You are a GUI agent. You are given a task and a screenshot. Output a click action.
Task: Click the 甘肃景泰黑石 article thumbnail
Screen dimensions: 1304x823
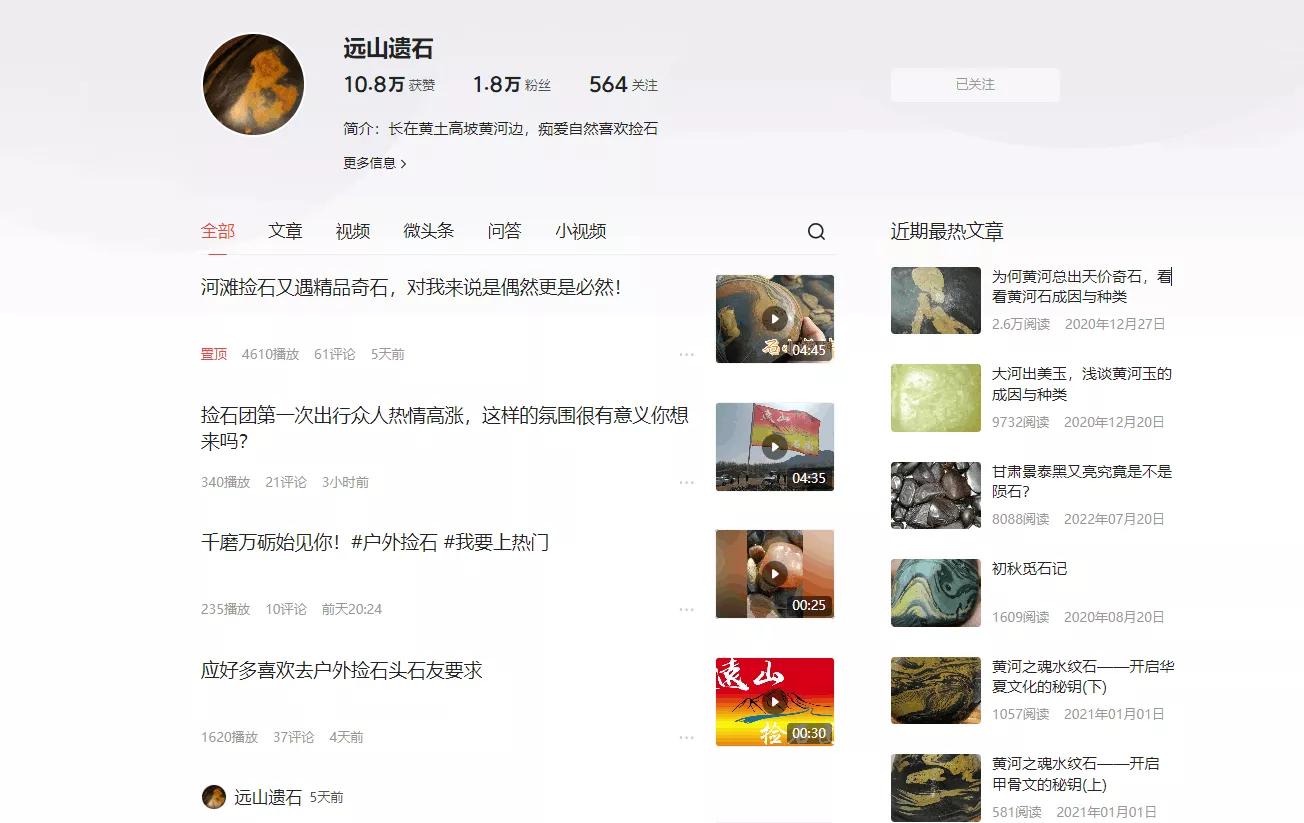(935, 494)
